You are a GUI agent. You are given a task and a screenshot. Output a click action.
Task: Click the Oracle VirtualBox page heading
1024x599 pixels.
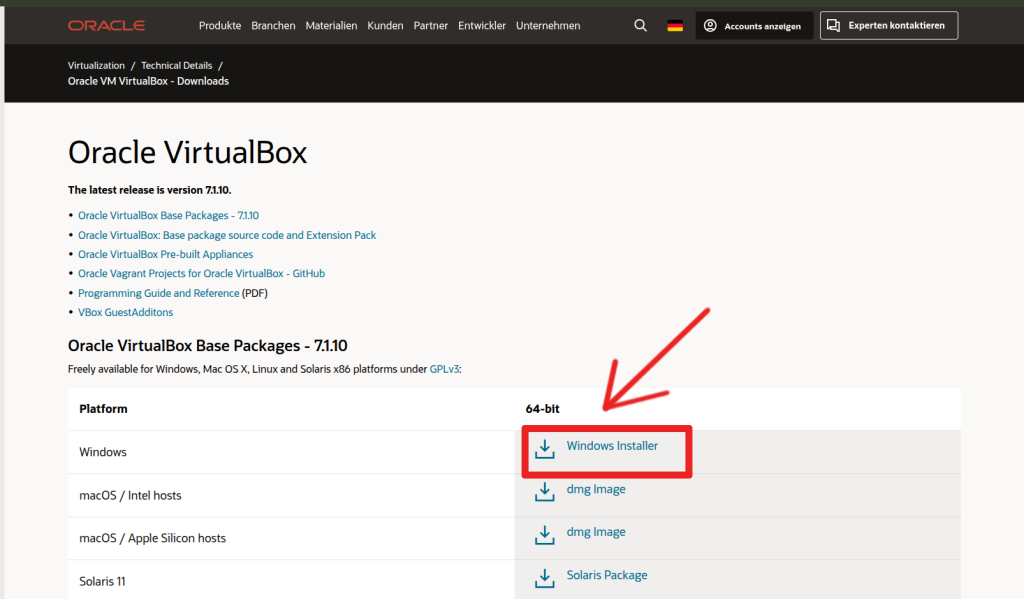187,152
